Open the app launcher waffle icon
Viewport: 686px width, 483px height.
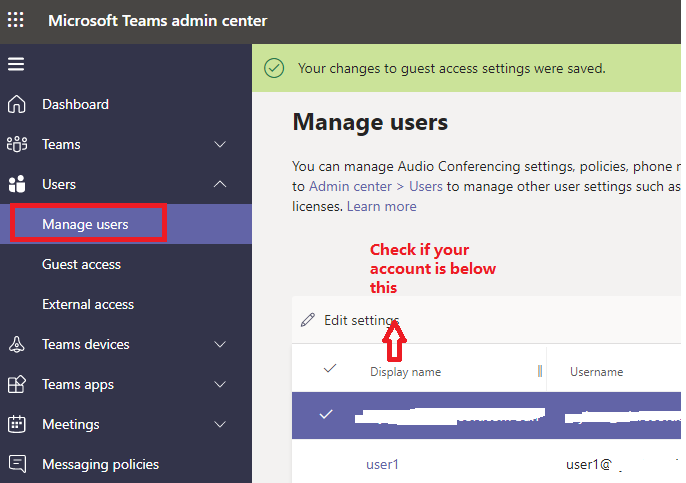[x=16, y=20]
